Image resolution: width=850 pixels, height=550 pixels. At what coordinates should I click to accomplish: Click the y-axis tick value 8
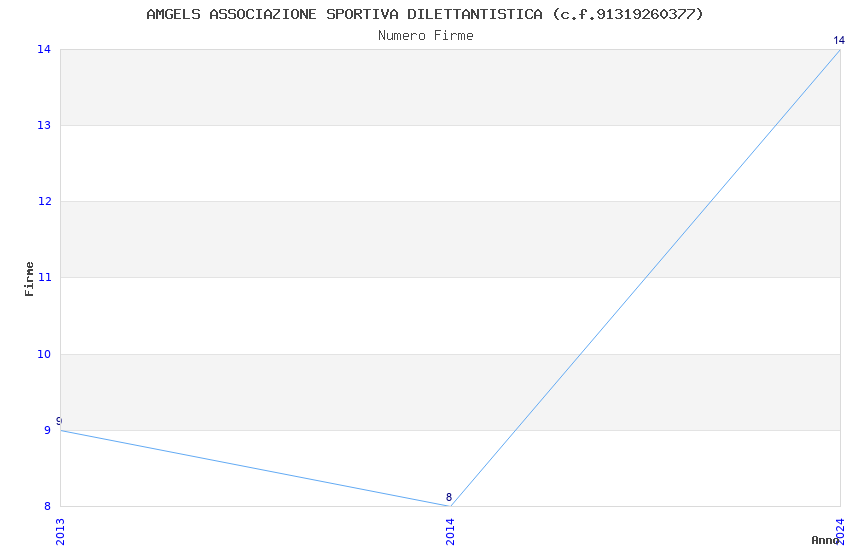[48, 506]
